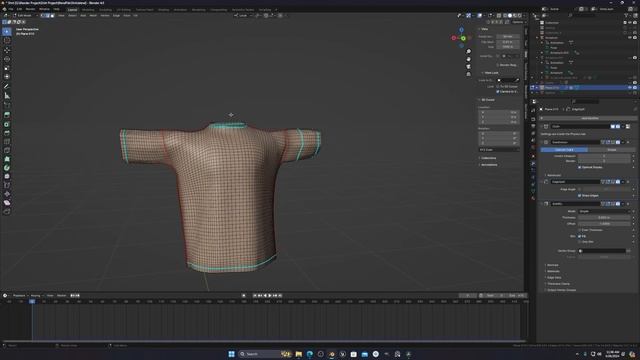Select the Measure tool

(x=7, y=96)
